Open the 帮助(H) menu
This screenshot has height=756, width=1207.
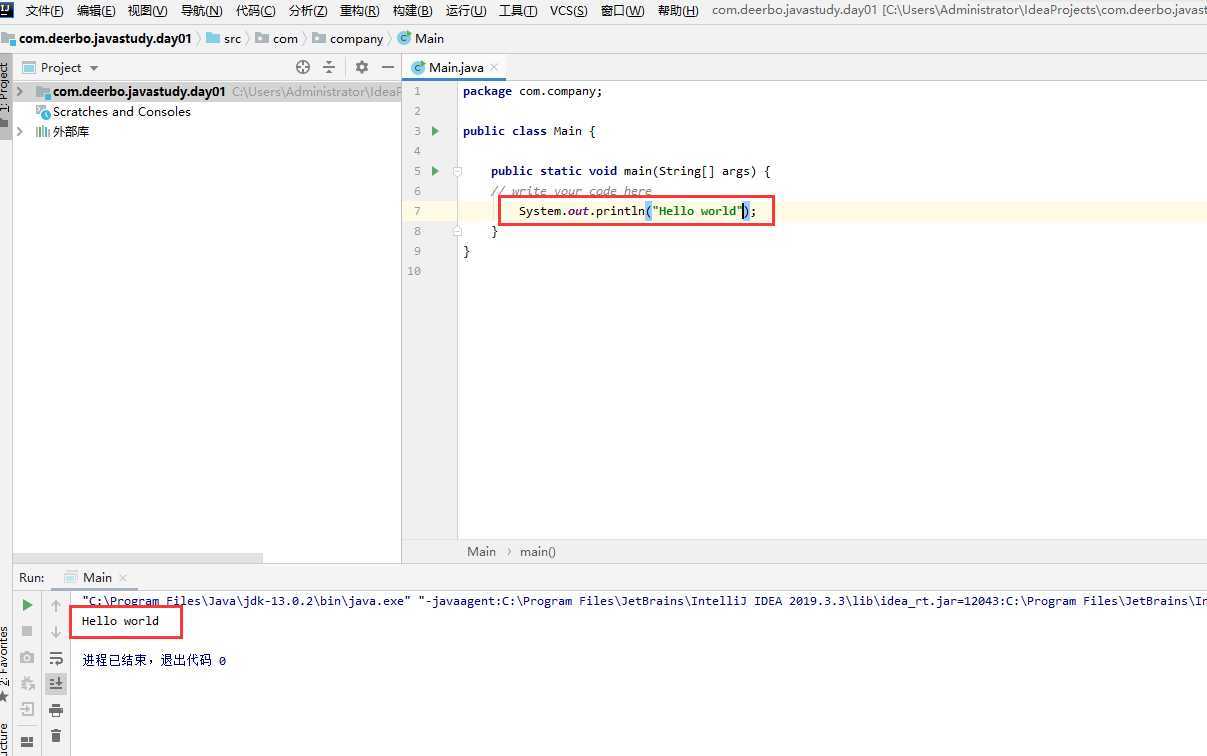[x=678, y=11]
